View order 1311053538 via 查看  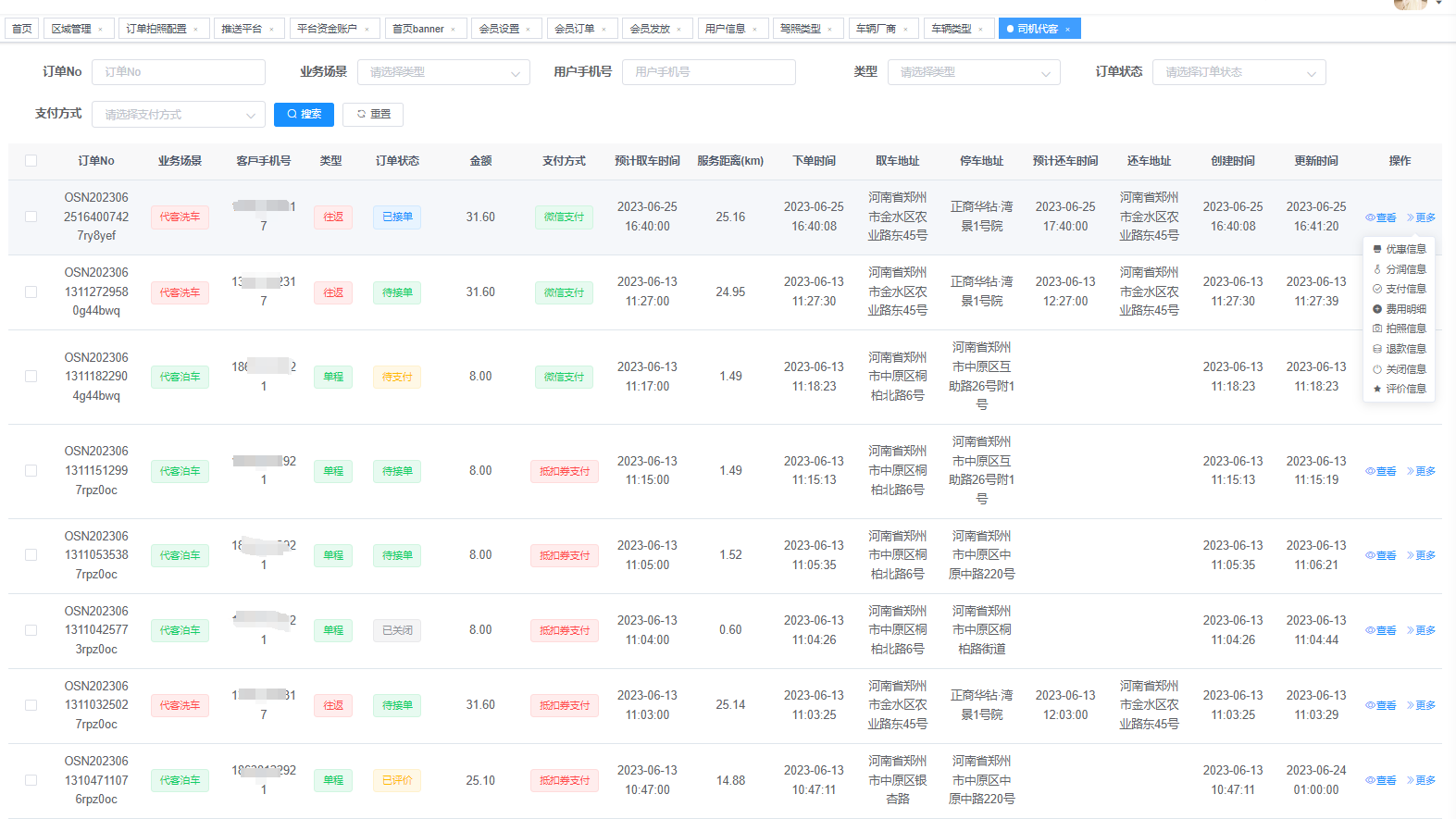tap(1381, 555)
